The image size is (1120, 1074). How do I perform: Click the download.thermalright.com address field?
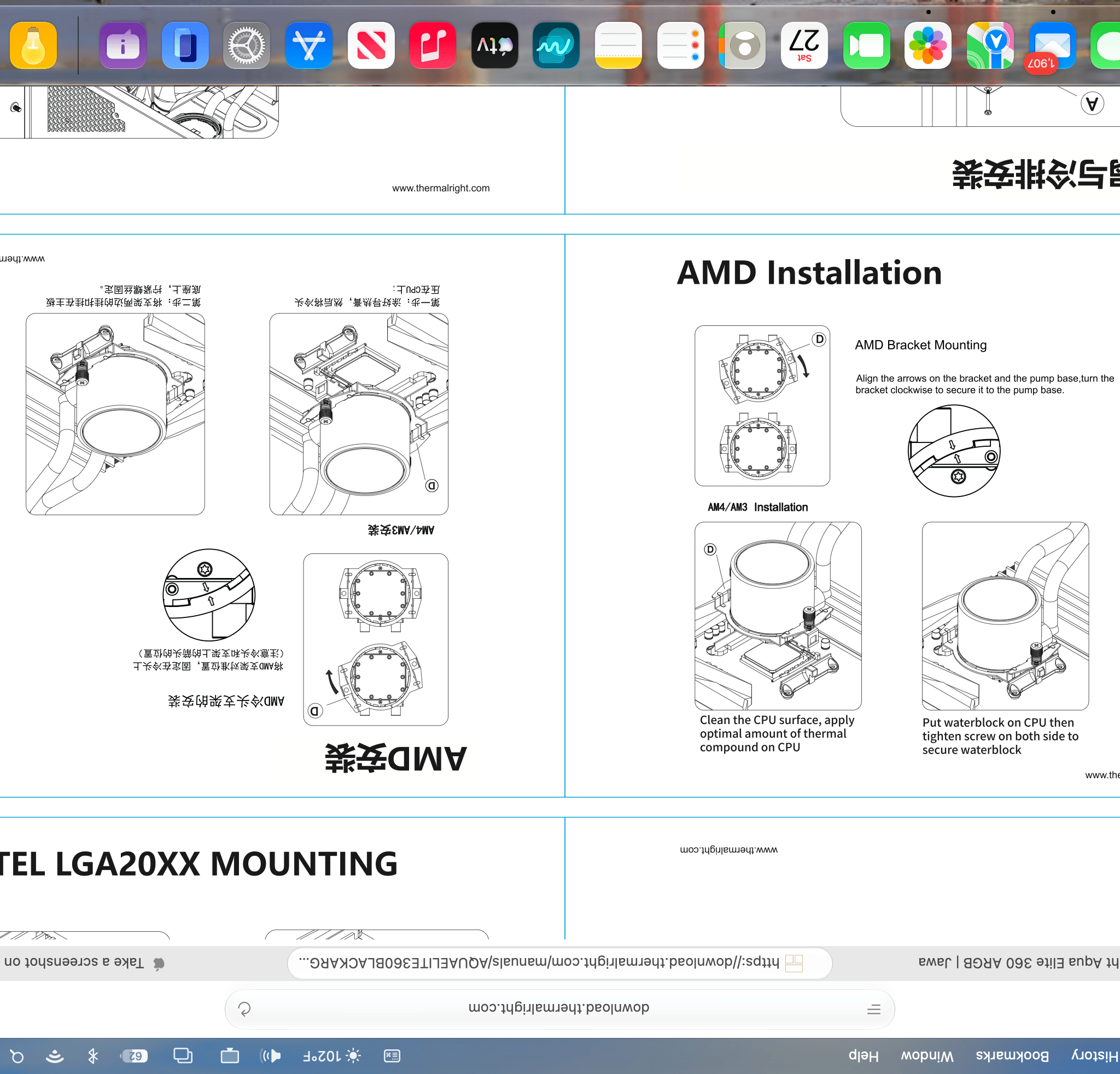coord(559,1009)
